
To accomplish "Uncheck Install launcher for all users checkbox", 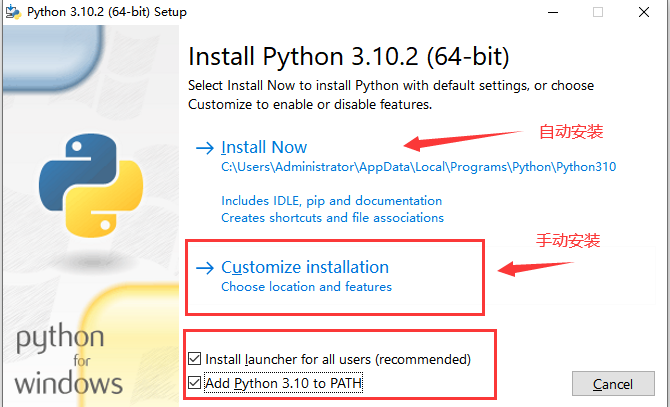I will (x=194, y=359).
